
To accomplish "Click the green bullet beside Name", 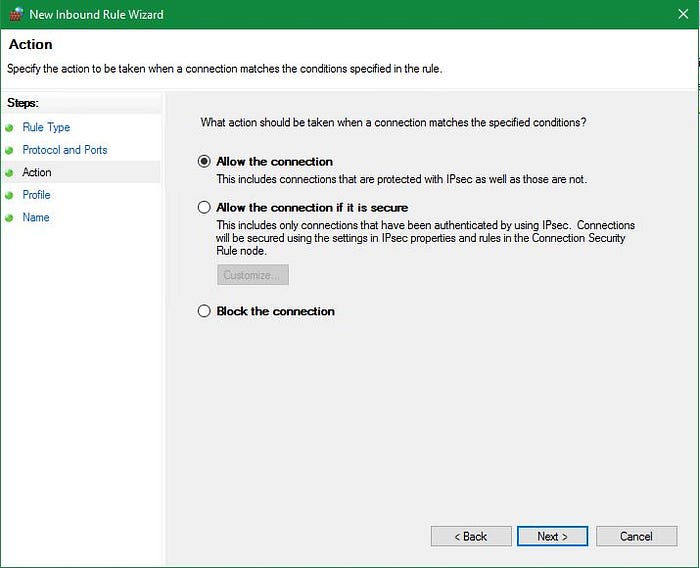I will tap(9, 218).
